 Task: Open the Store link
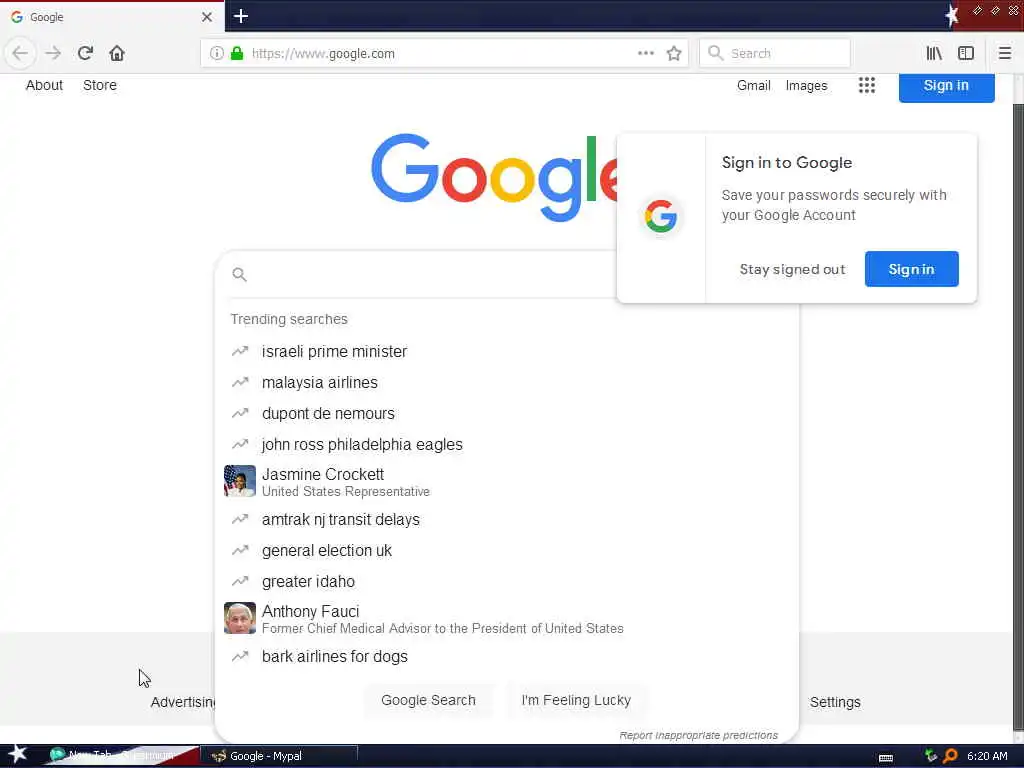pos(100,85)
